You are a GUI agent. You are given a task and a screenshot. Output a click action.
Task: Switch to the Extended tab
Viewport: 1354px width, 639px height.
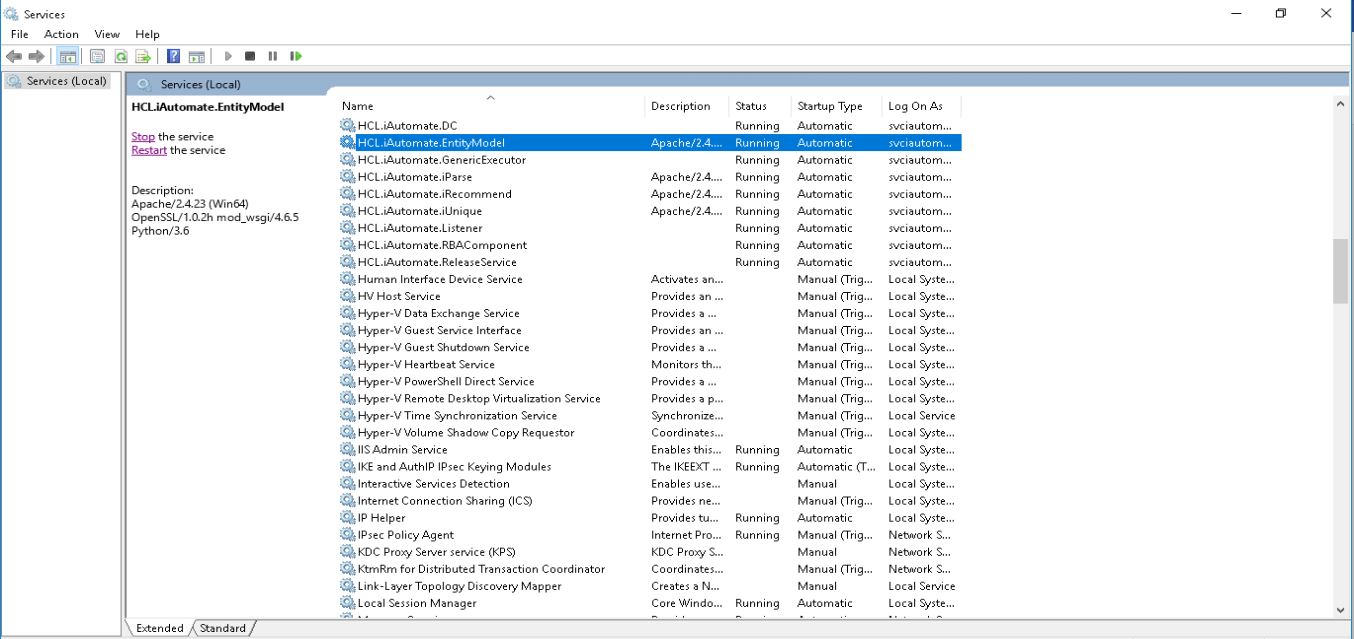158,628
